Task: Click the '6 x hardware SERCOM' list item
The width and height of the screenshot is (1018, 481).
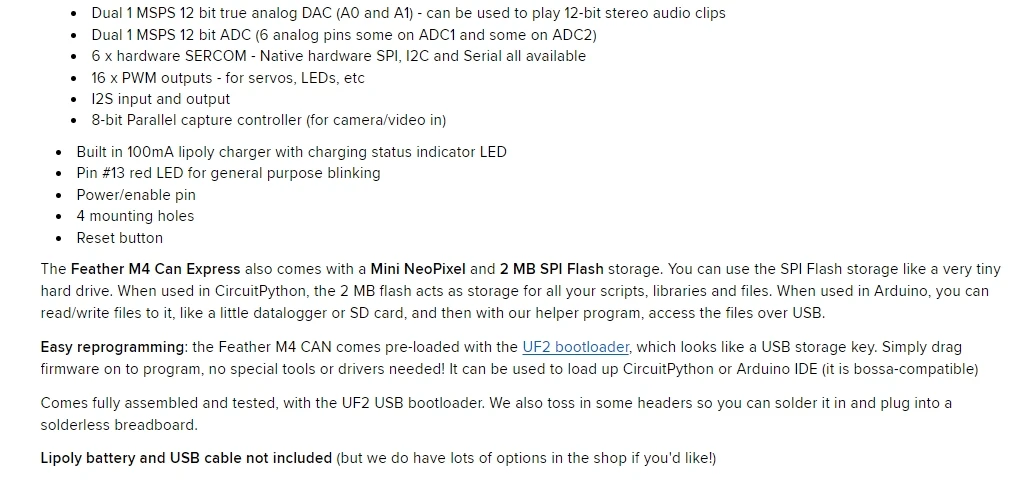Action: pyautogui.click(x=338, y=56)
